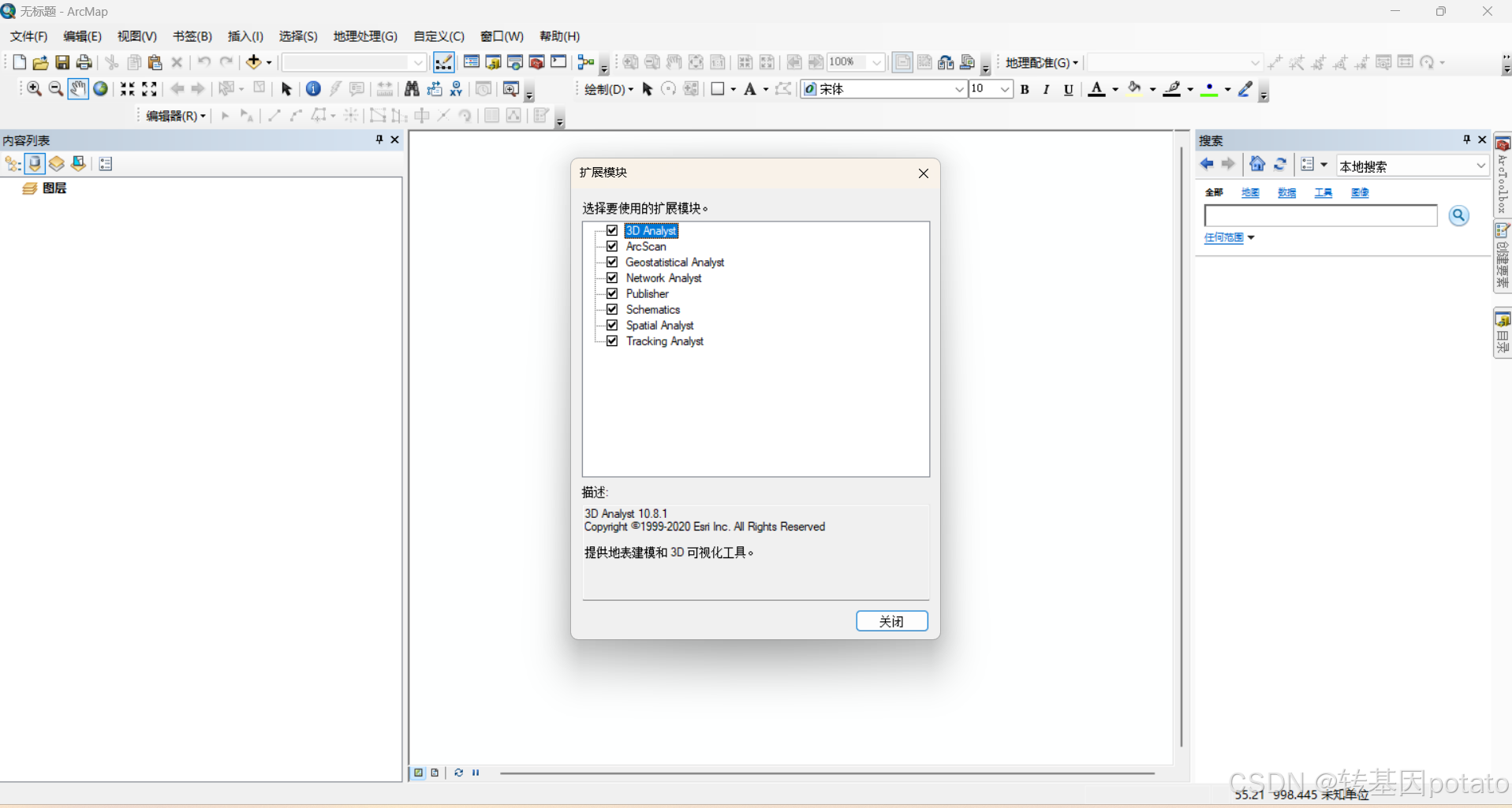Click the Print icon in toolbar
This screenshot has height=808, width=1512.
84,62
